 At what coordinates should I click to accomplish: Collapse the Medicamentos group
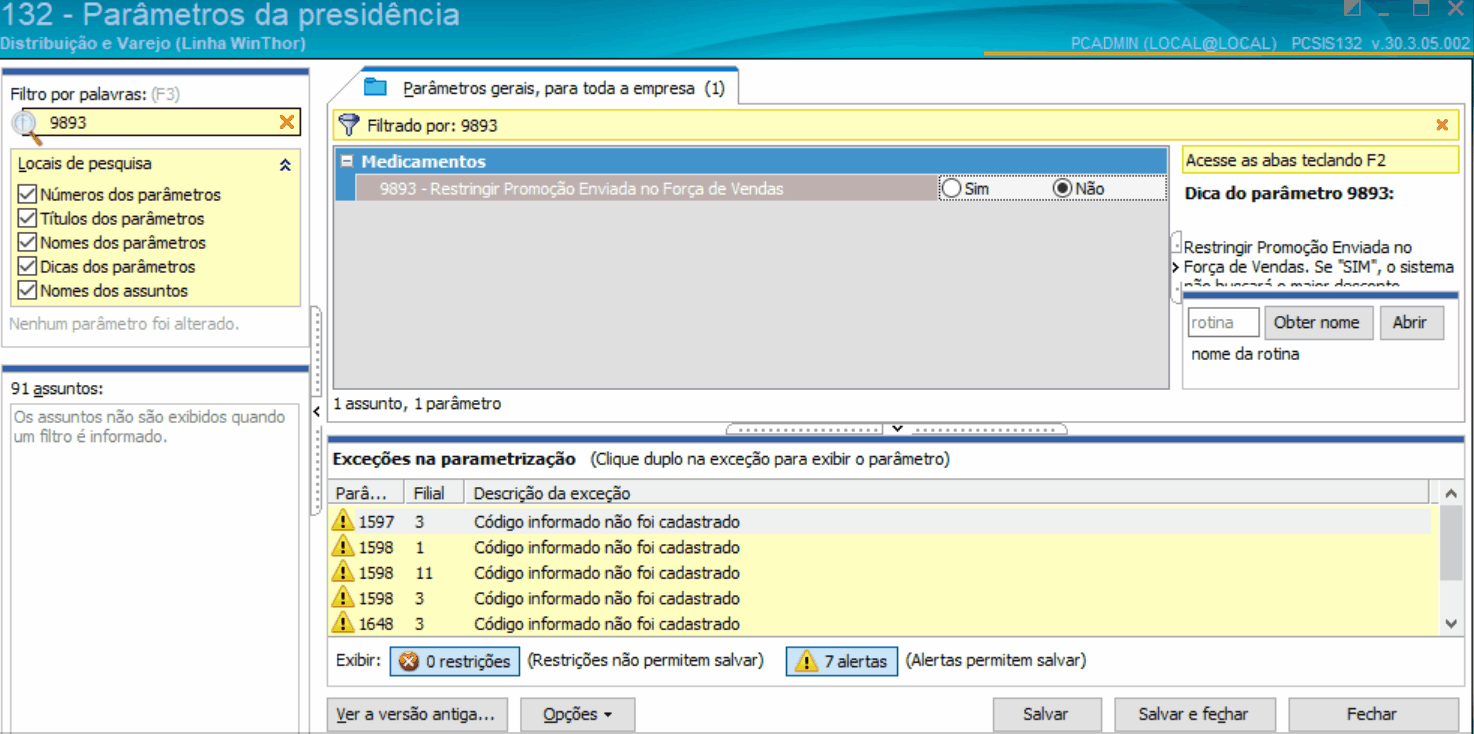(x=346, y=161)
